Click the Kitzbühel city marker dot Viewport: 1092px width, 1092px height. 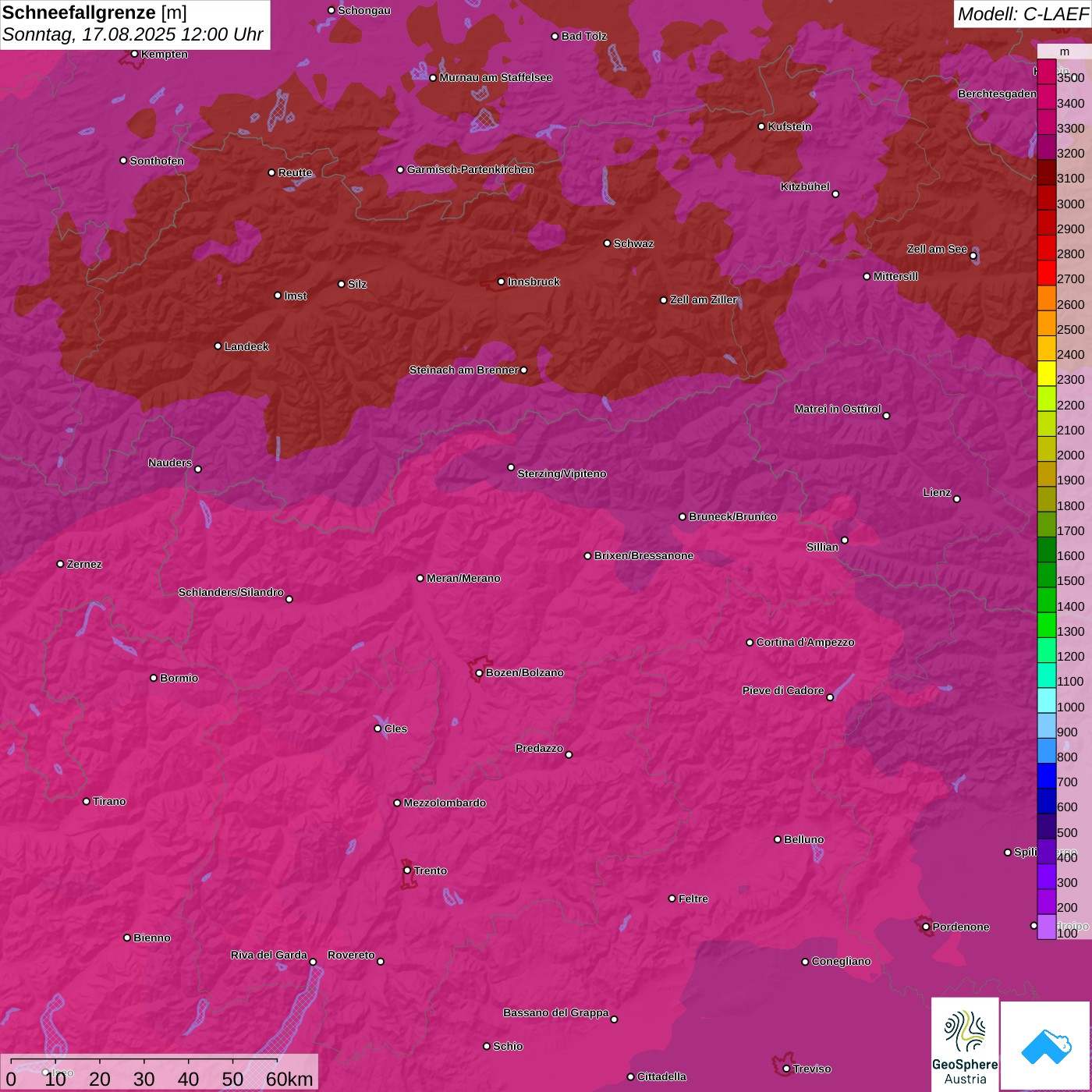(835, 194)
